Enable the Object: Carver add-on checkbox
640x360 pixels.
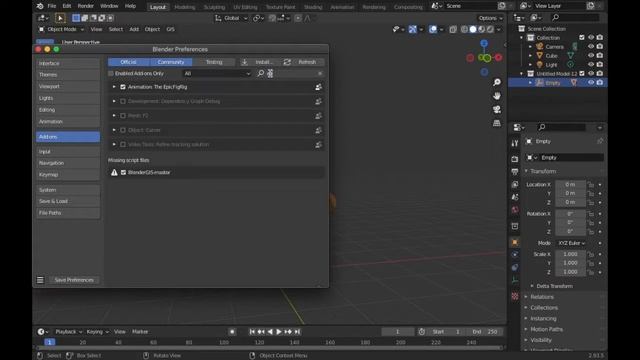click(123, 130)
